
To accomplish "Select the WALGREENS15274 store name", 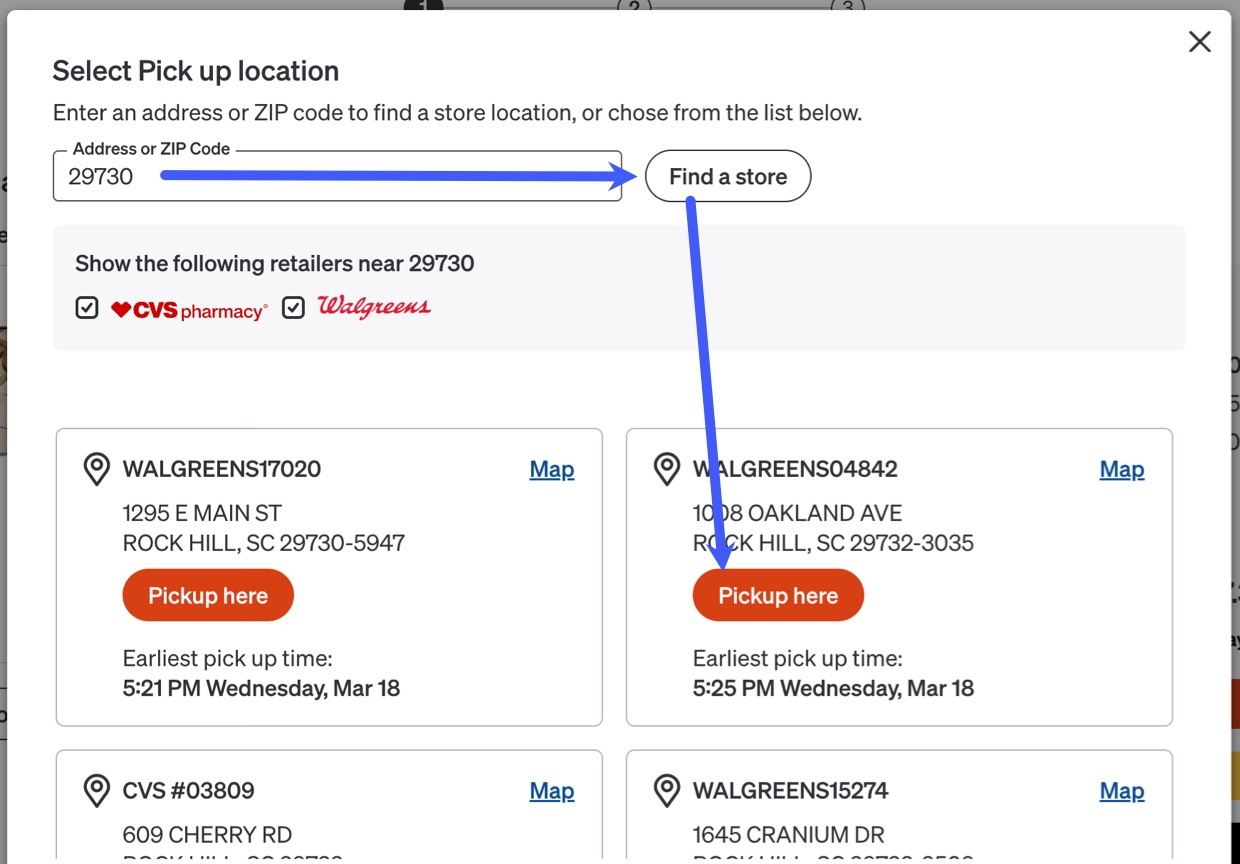I will tap(791, 791).
